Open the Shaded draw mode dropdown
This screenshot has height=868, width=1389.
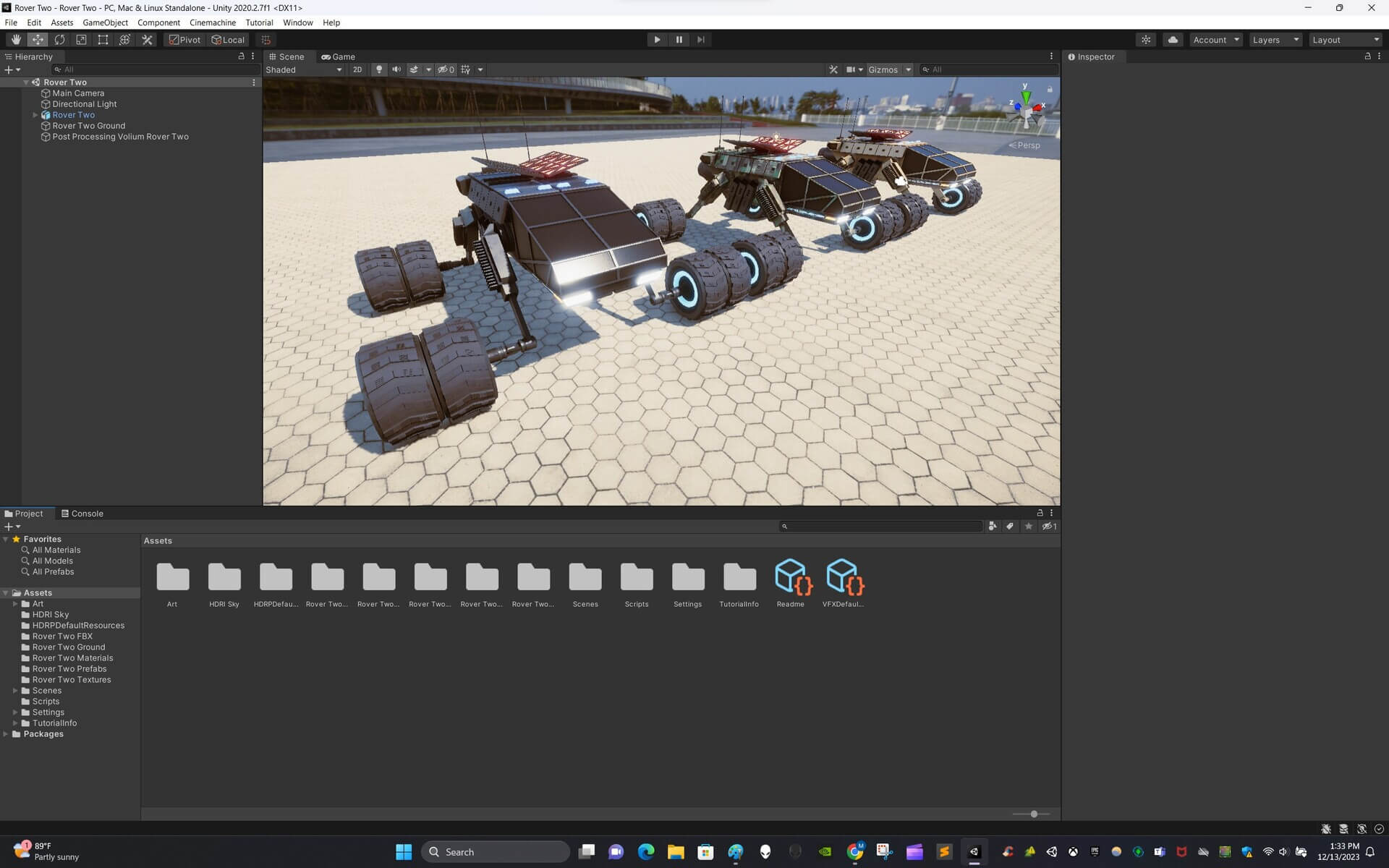pos(304,70)
